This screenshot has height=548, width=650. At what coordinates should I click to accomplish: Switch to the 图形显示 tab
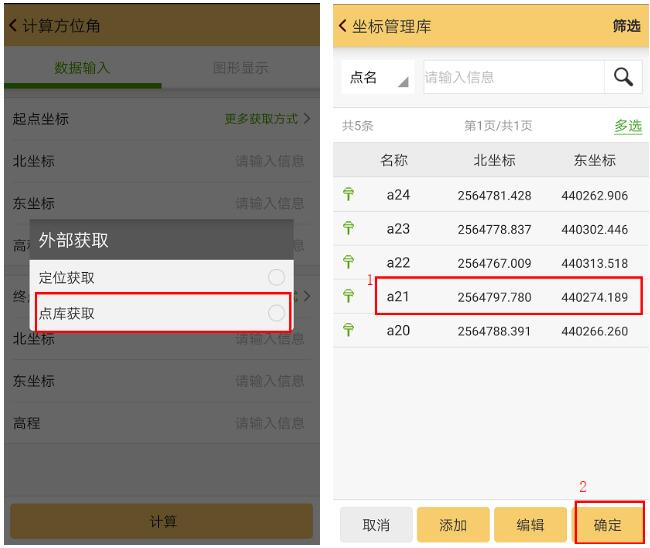[240, 68]
